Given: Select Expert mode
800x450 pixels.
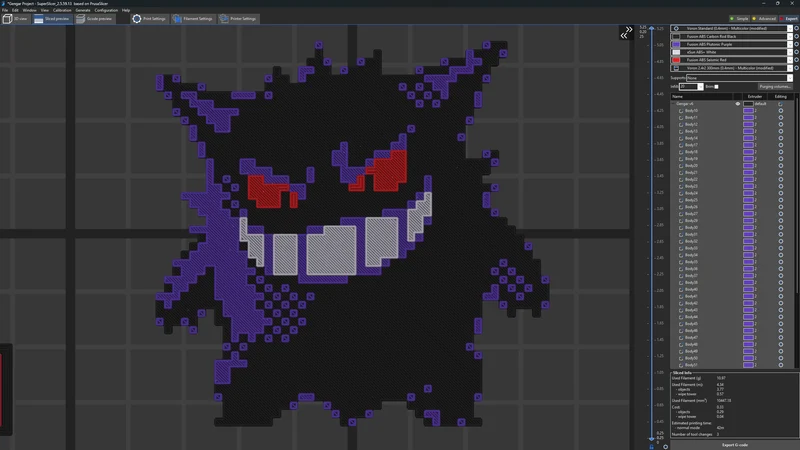Looking at the screenshot, I should click(x=789, y=19).
